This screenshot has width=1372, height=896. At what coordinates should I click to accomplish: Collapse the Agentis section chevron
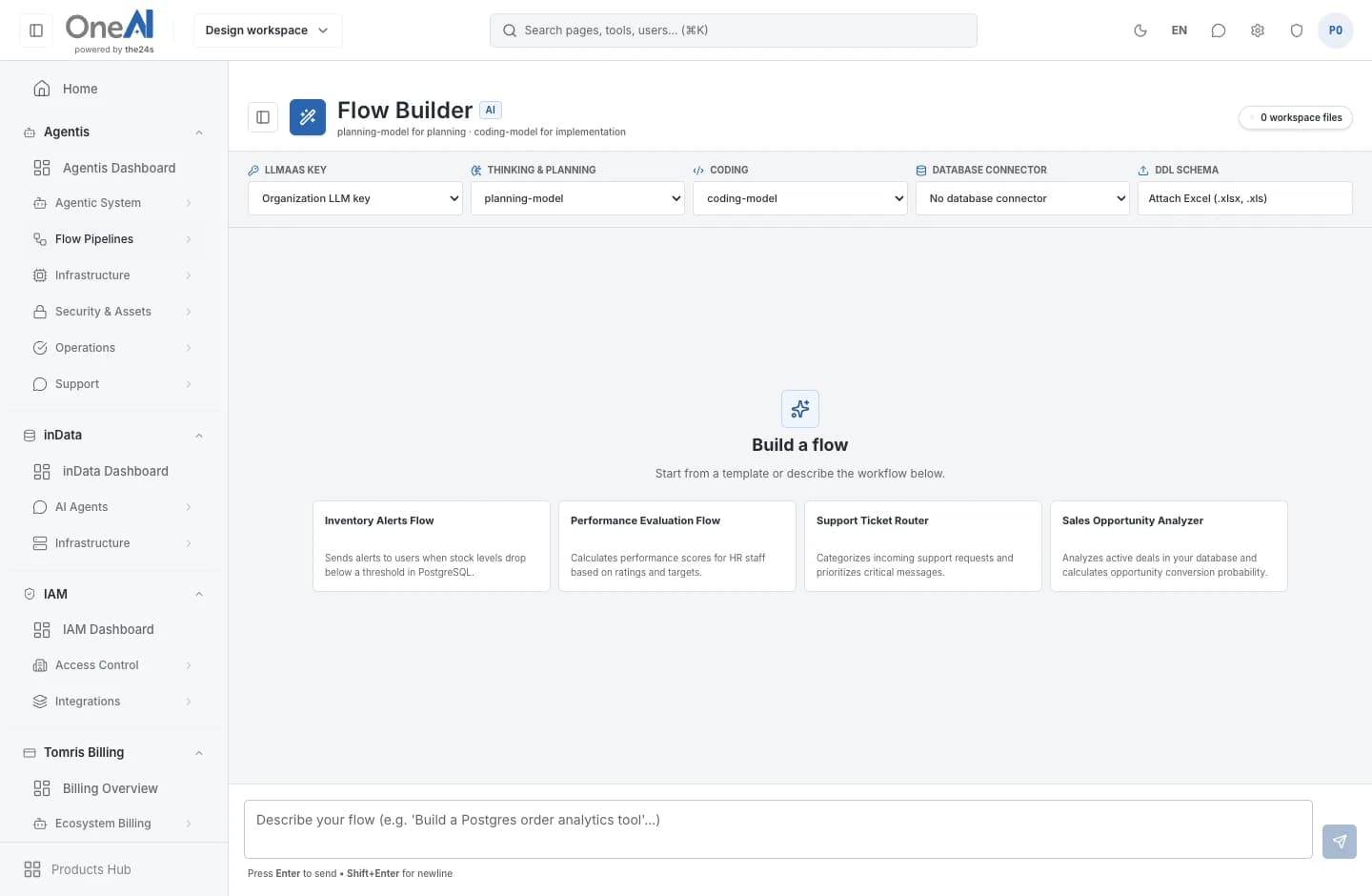click(x=199, y=132)
